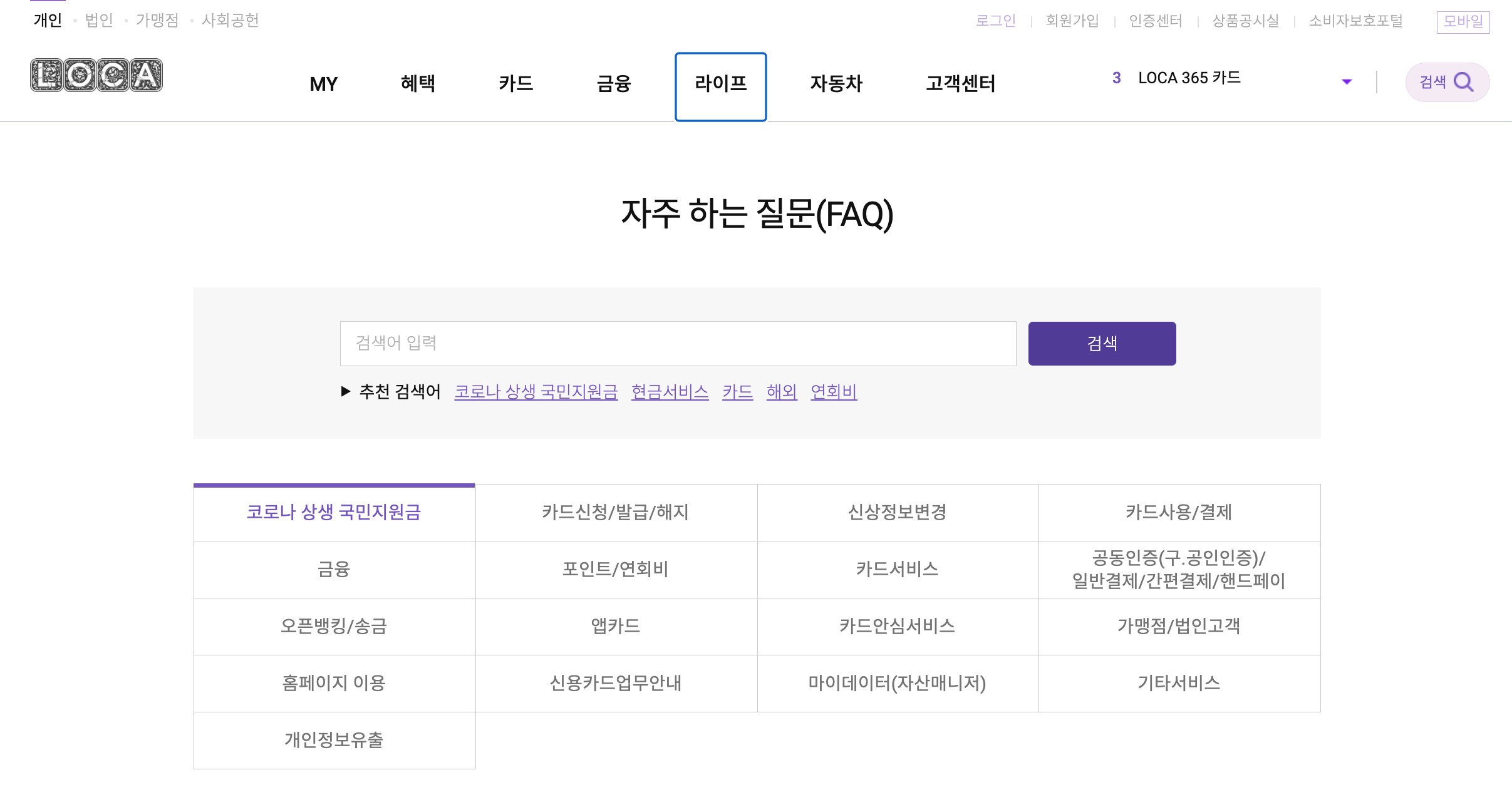
Task: Click the 연회비 recommended keyword link
Action: (833, 391)
